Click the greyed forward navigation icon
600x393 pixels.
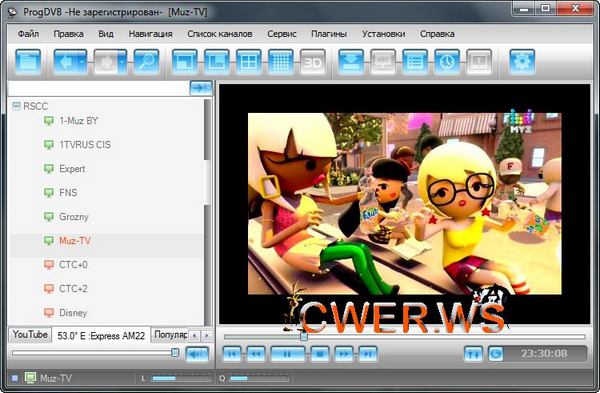point(106,62)
